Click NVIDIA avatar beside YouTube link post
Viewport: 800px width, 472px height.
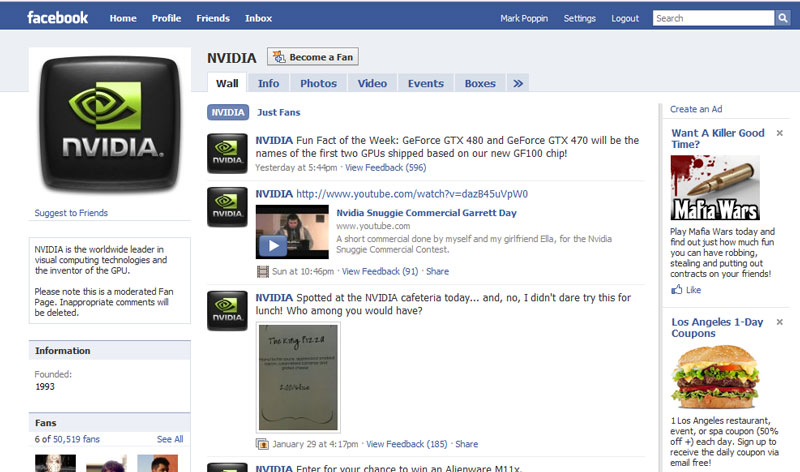pyautogui.click(x=227, y=207)
